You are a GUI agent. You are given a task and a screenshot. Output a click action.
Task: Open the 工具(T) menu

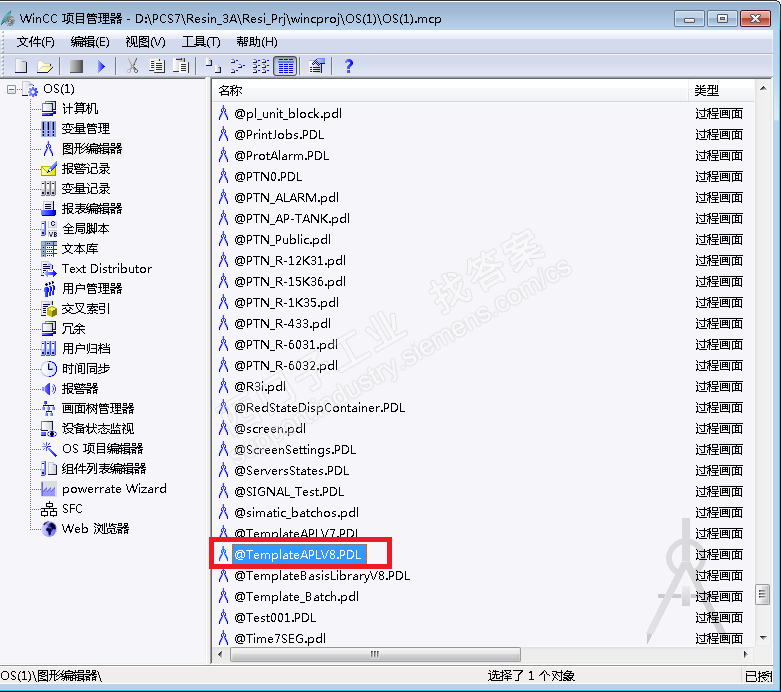click(201, 42)
